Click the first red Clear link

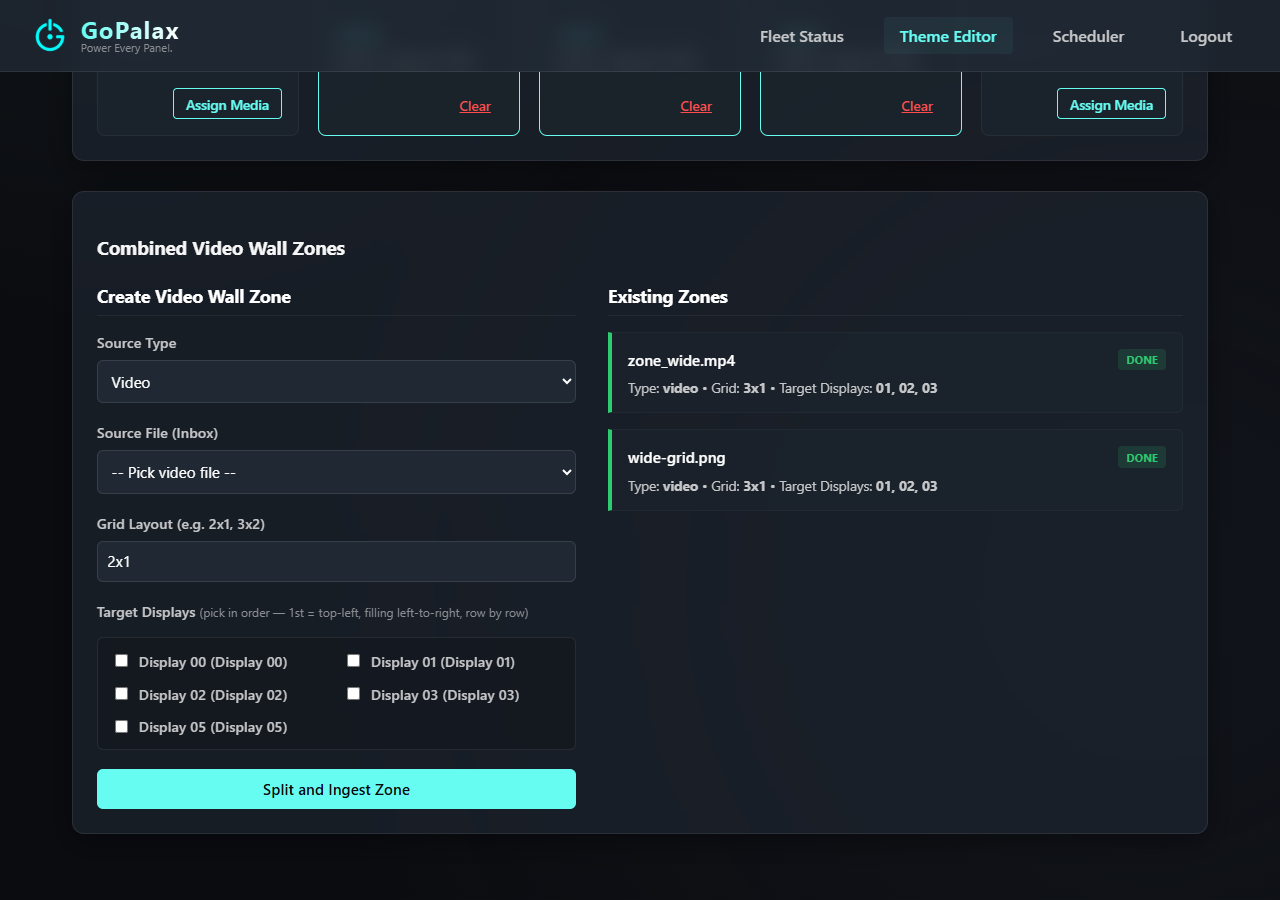pyautogui.click(x=475, y=106)
